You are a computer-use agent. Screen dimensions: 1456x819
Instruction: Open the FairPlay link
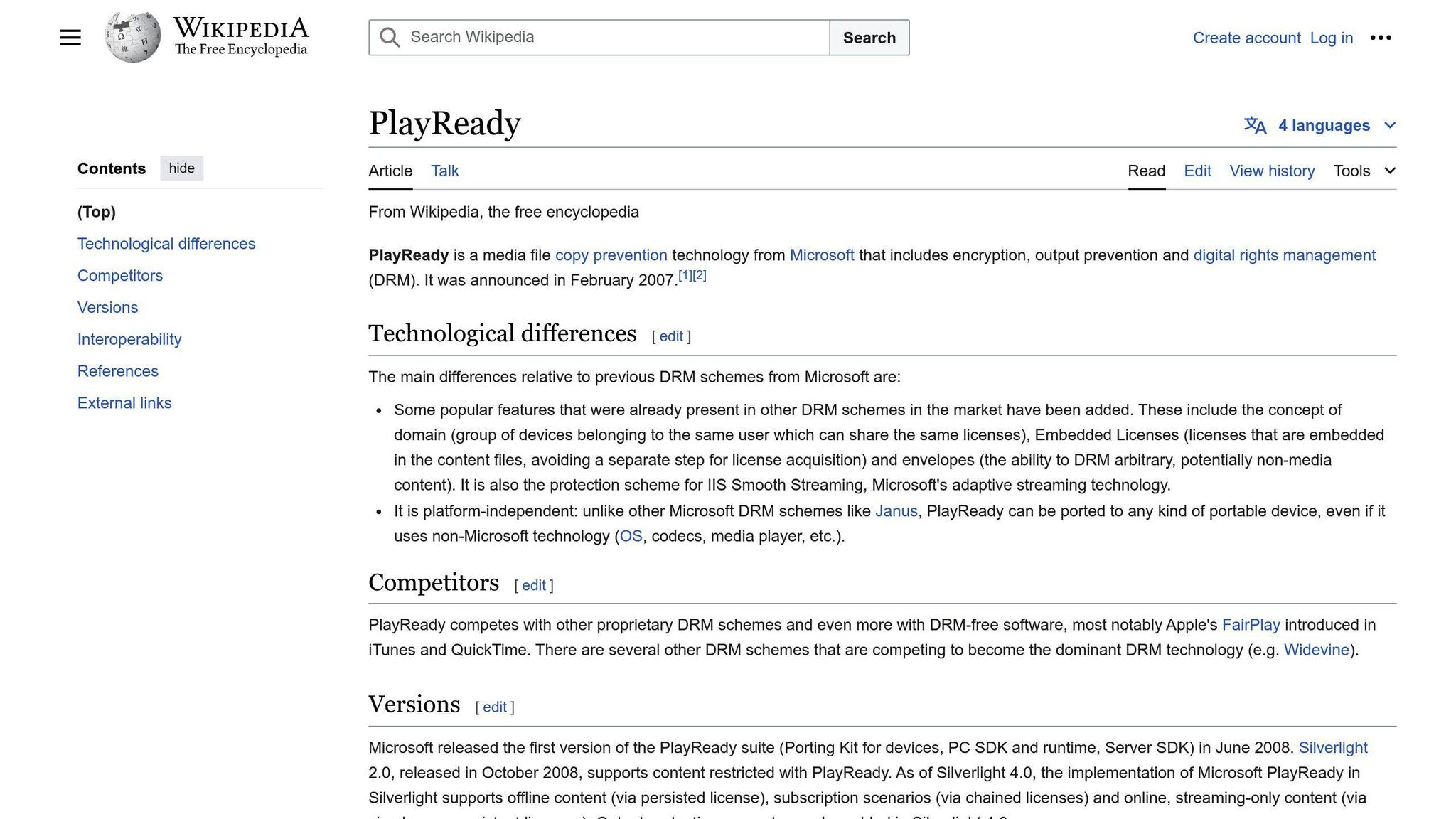1251,625
